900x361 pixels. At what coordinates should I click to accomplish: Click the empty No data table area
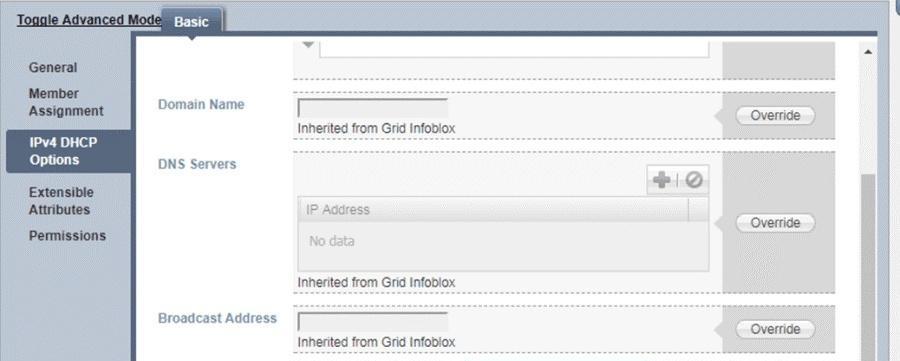pyautogui.click(x=503, y=246)
